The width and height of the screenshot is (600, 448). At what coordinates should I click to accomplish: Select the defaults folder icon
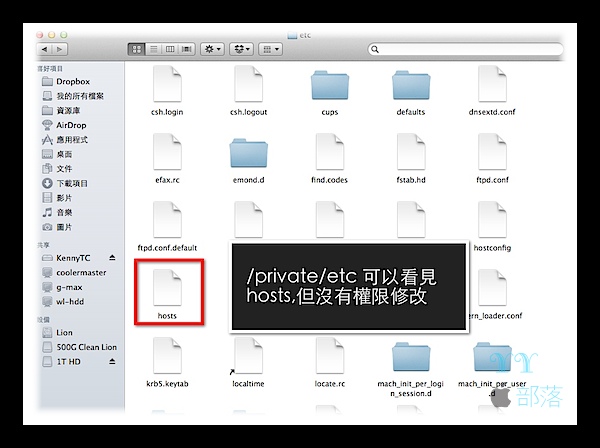[411, 85]
